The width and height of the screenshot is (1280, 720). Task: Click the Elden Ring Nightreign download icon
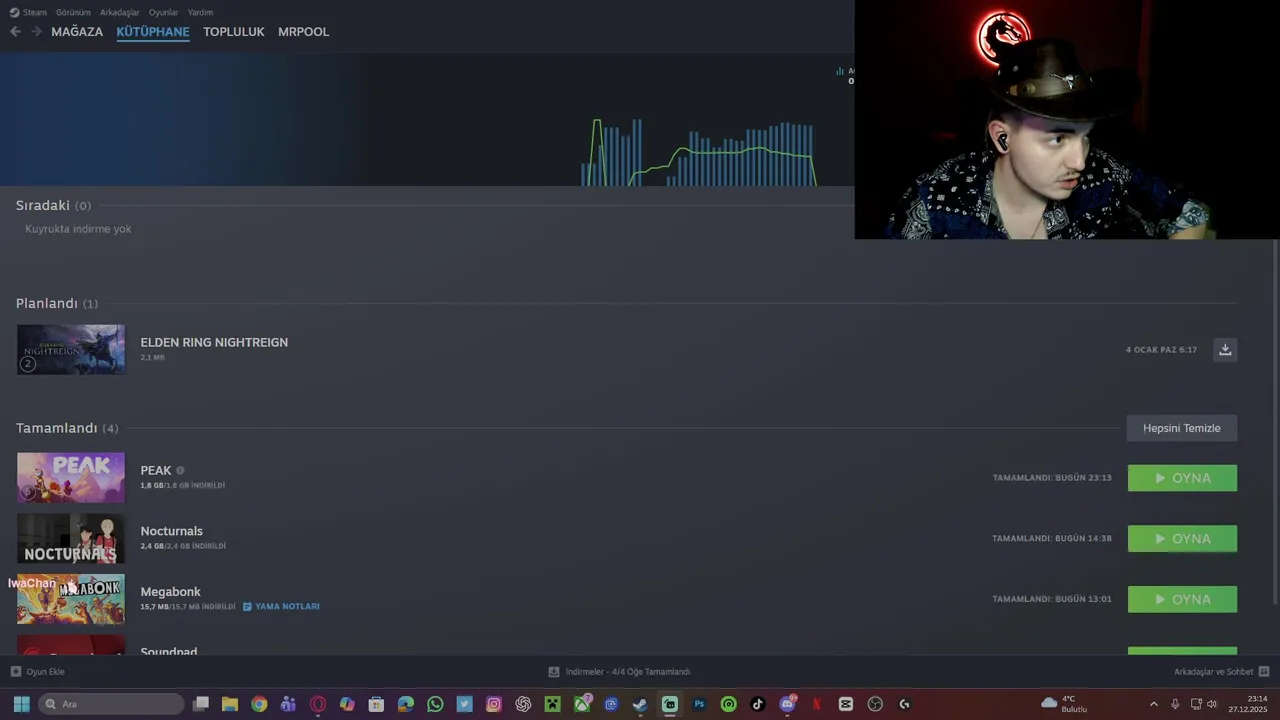pyautogui.click(x=1225, y=349)
